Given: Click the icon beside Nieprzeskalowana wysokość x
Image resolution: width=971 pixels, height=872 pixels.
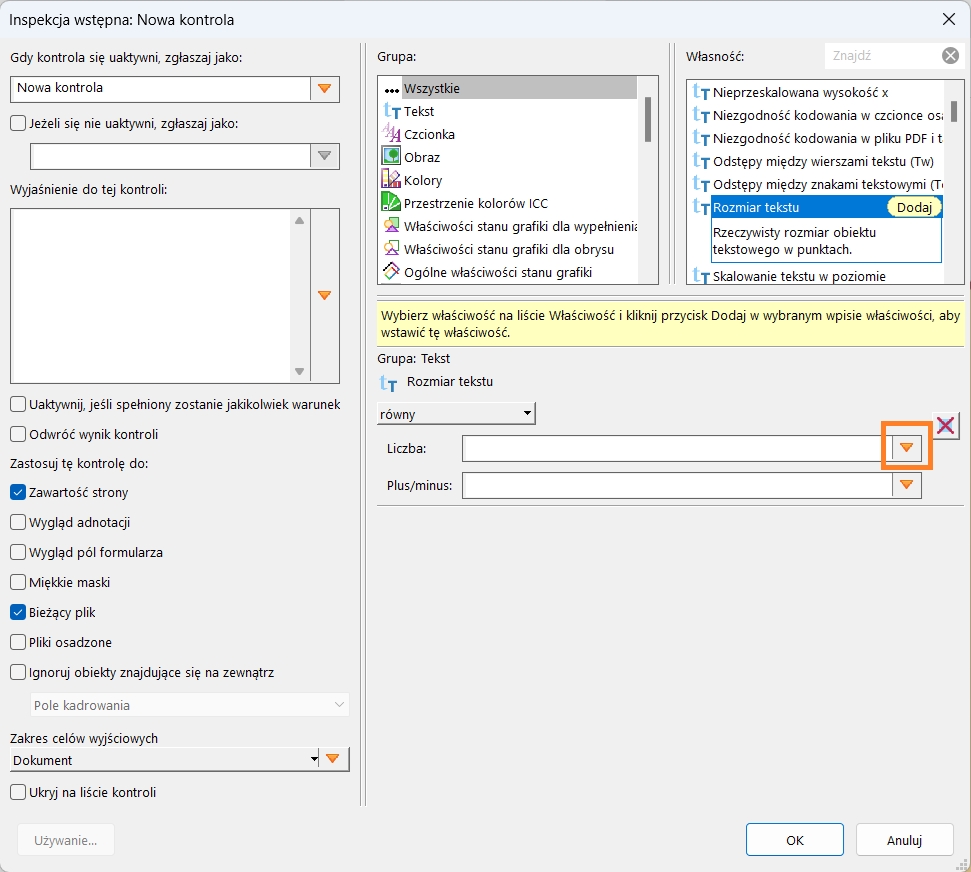Looking at the screenshot, I should tap(701, 92).
